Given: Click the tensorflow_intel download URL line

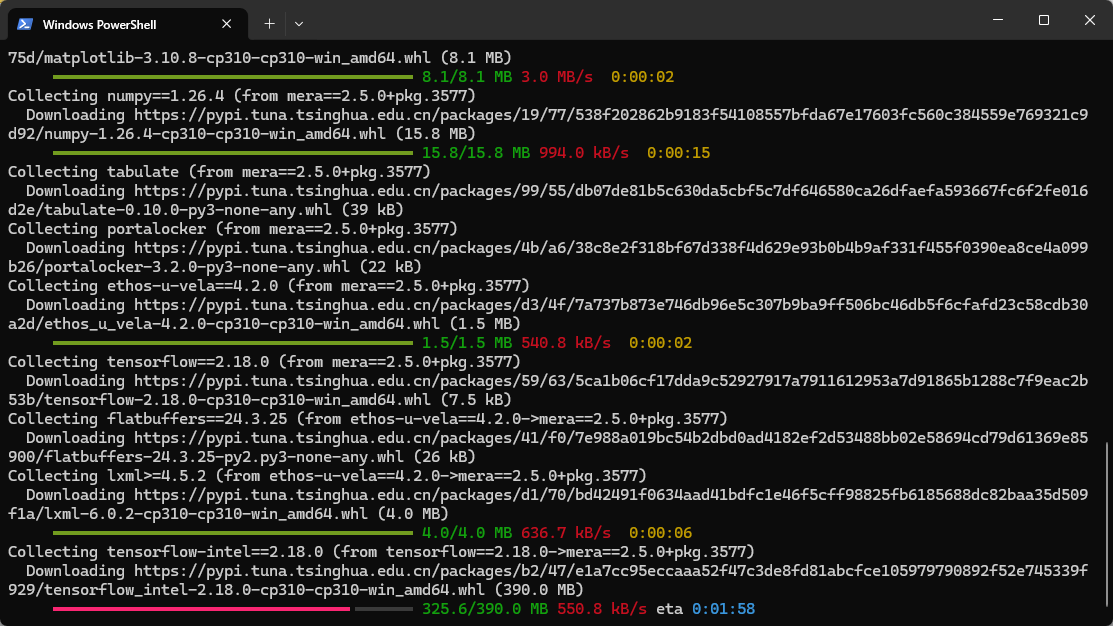Looking at the screenshot, I should coord(556,571).
